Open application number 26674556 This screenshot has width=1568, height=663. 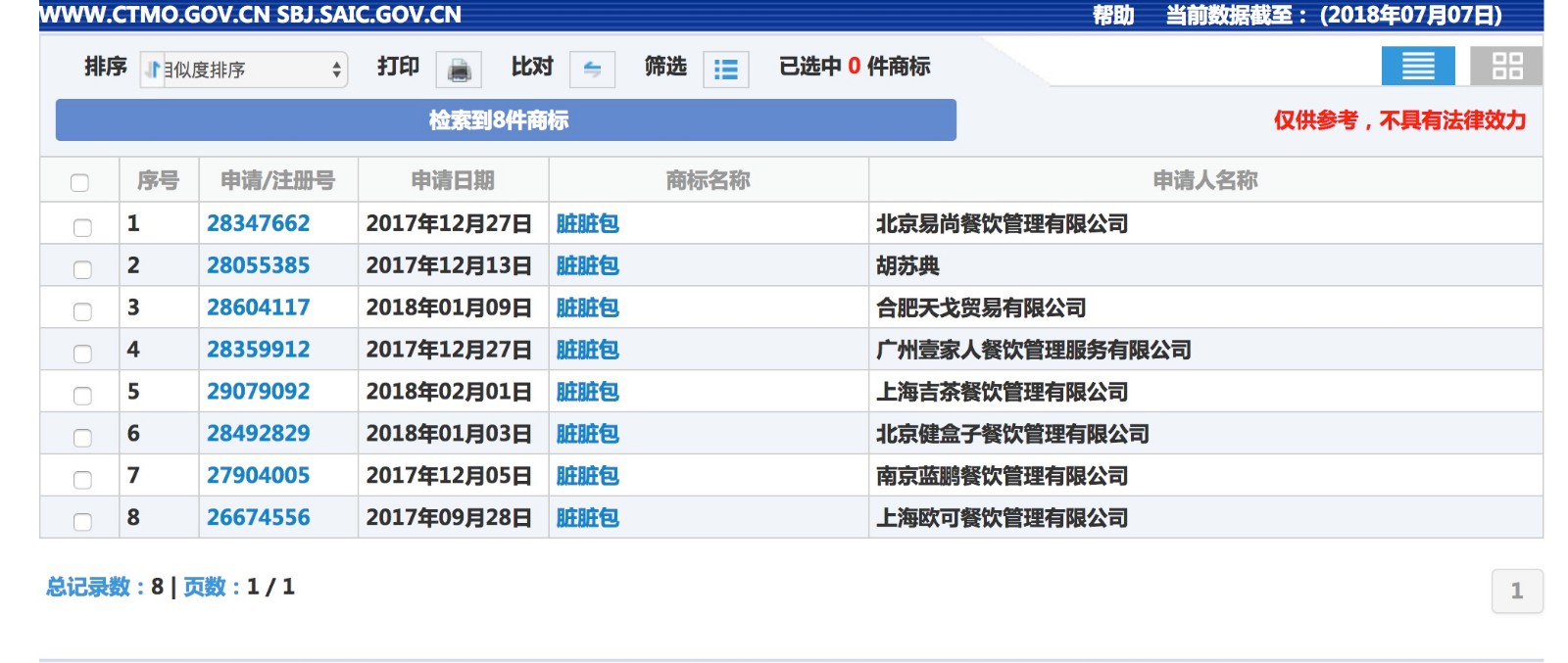259,518
